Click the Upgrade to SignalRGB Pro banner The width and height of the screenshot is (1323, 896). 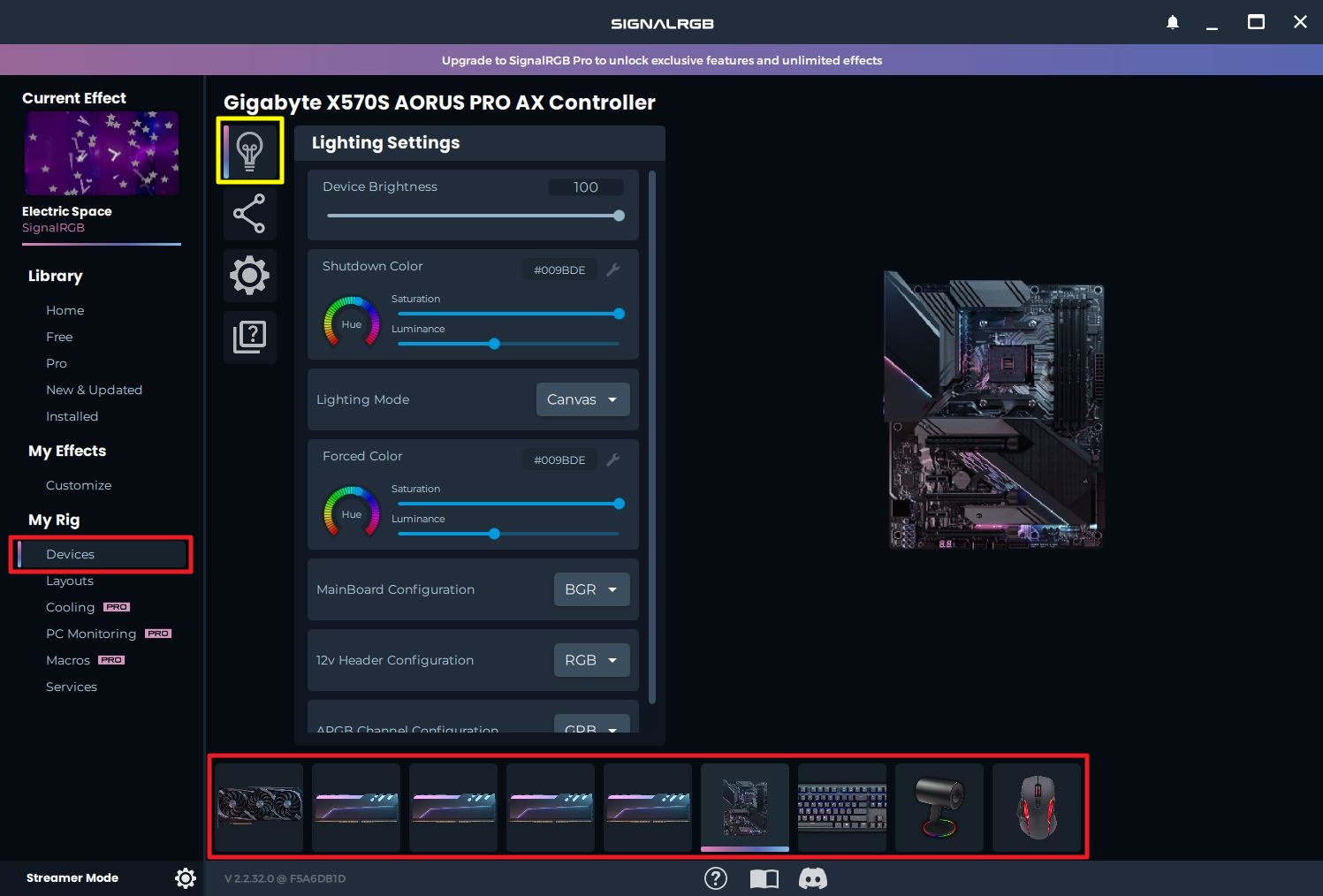pos(661,60)
